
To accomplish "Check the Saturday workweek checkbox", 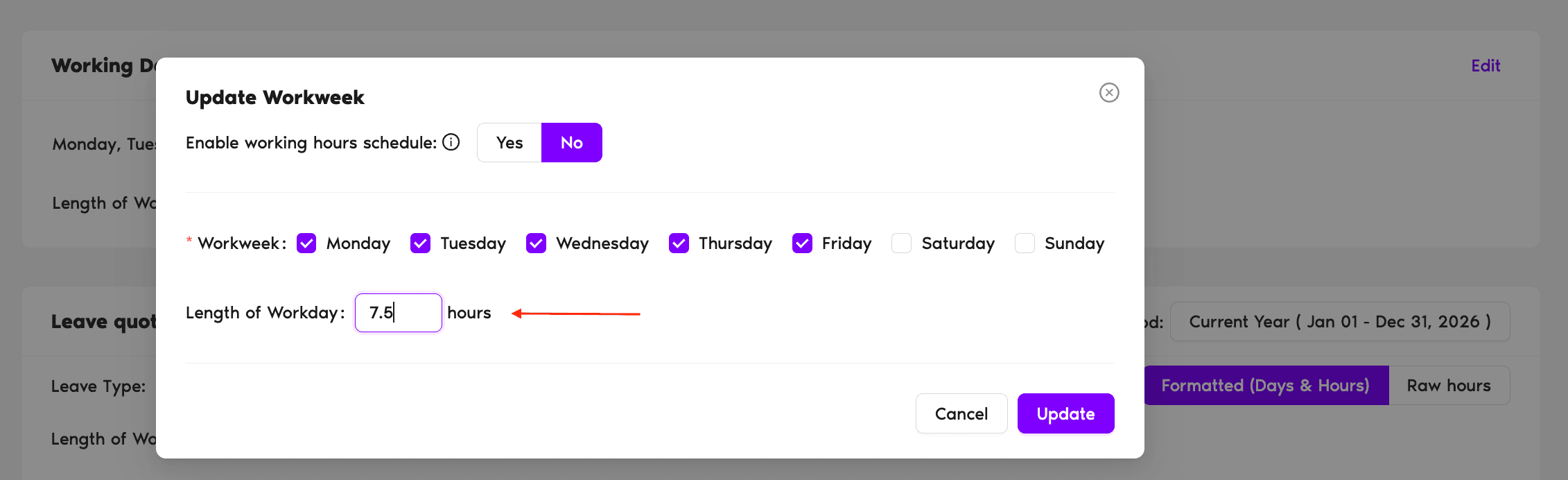I will [x=901, y=243].
